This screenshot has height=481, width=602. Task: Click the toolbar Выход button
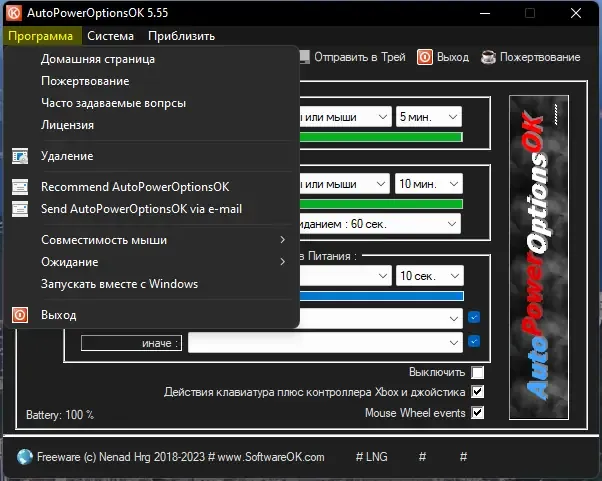443,57
